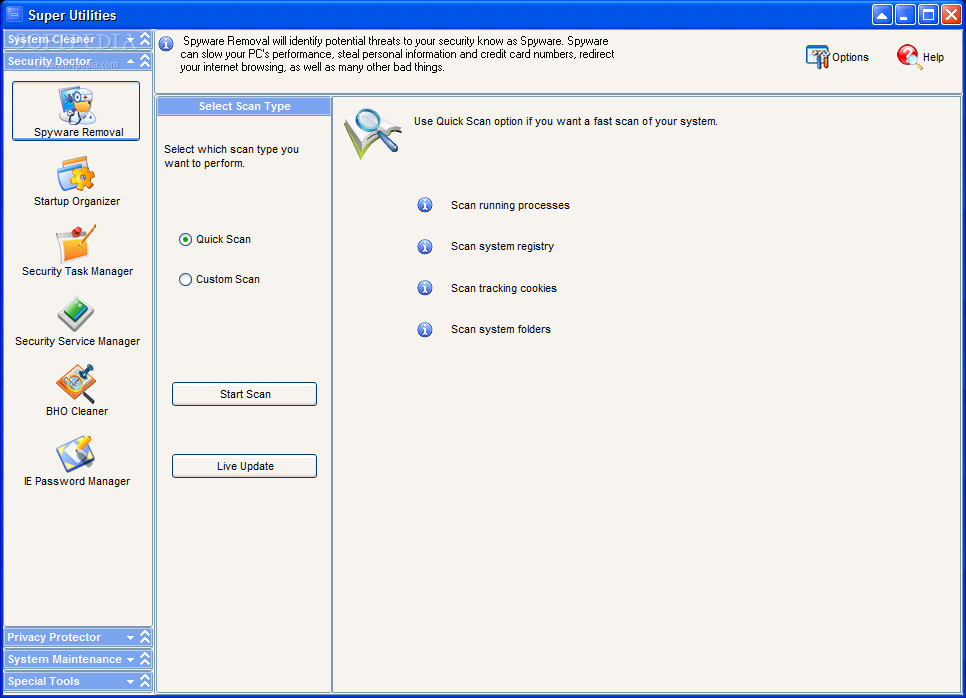Click the Select Scan Type header
Screen dimensions: 966x698
pyautogui.click(x=245, y=106)
